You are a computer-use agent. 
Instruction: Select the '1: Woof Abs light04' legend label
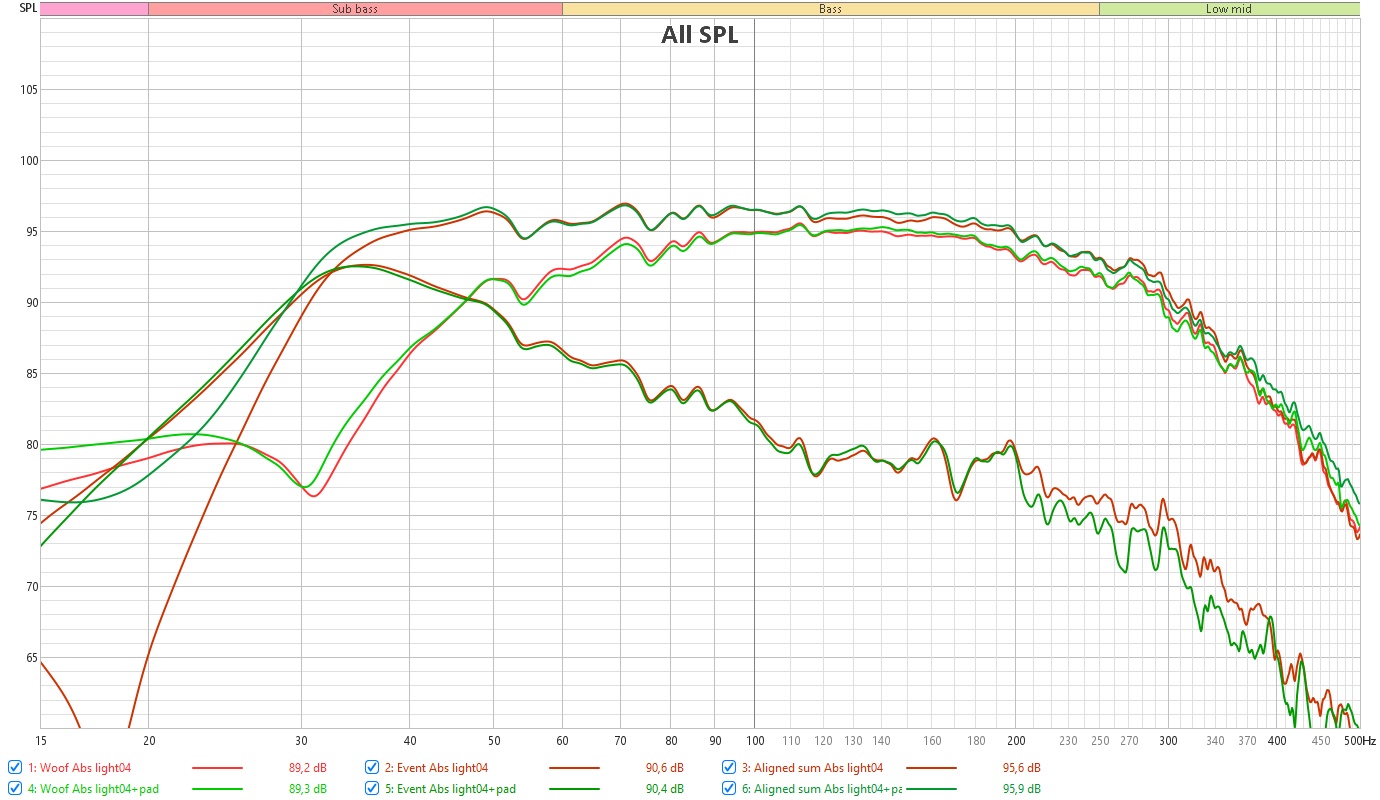(x=79, y=768)
